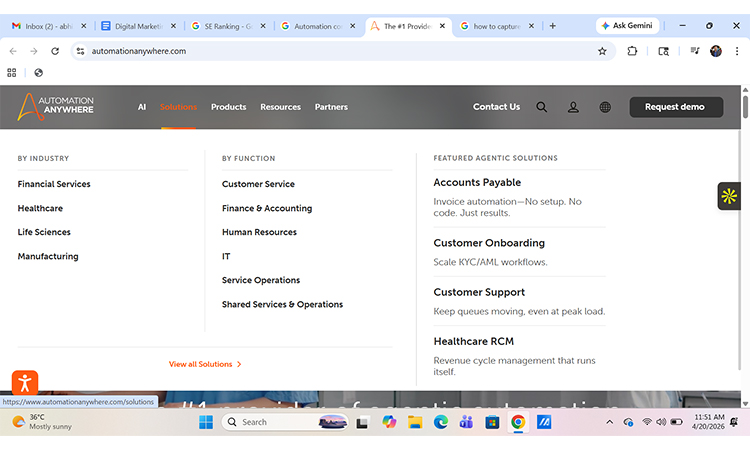Close the SE Ranking tab
Image resolution: width=750 pixels, height=450 pixels.
[263, 26]
